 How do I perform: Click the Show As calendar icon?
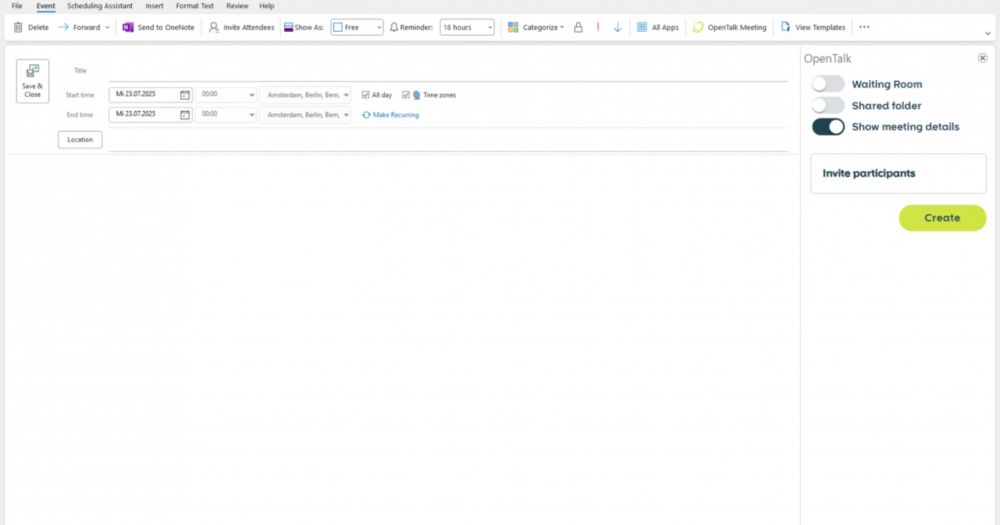(288, 27)
